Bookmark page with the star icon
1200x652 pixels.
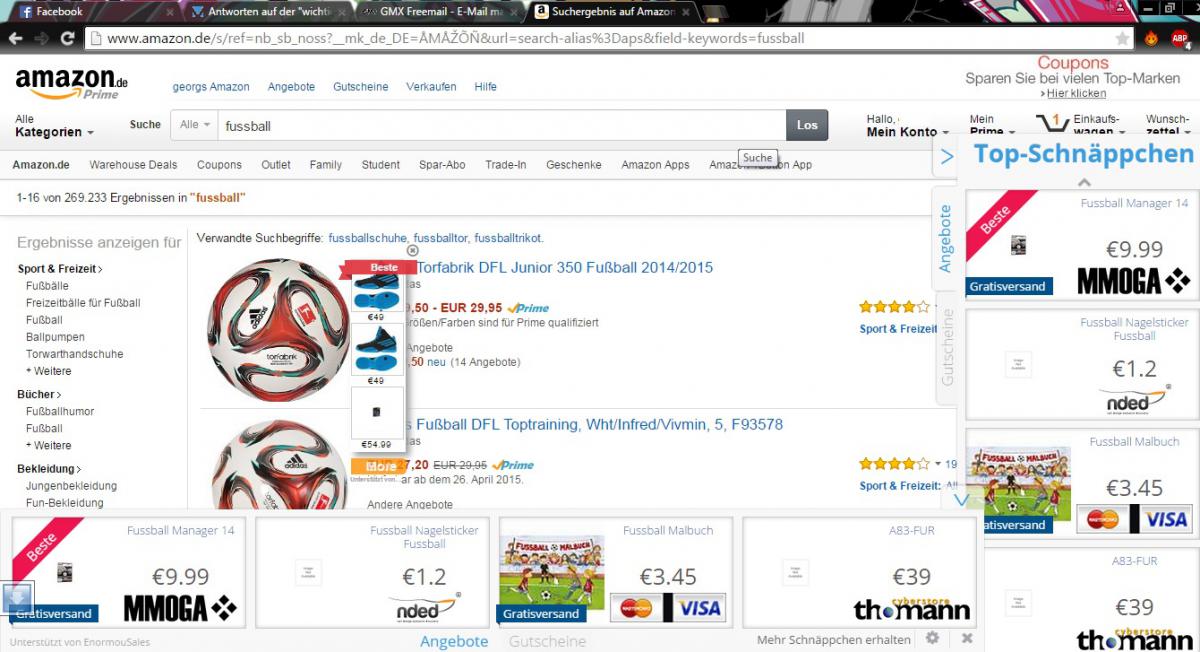(x=1122, y=38)
